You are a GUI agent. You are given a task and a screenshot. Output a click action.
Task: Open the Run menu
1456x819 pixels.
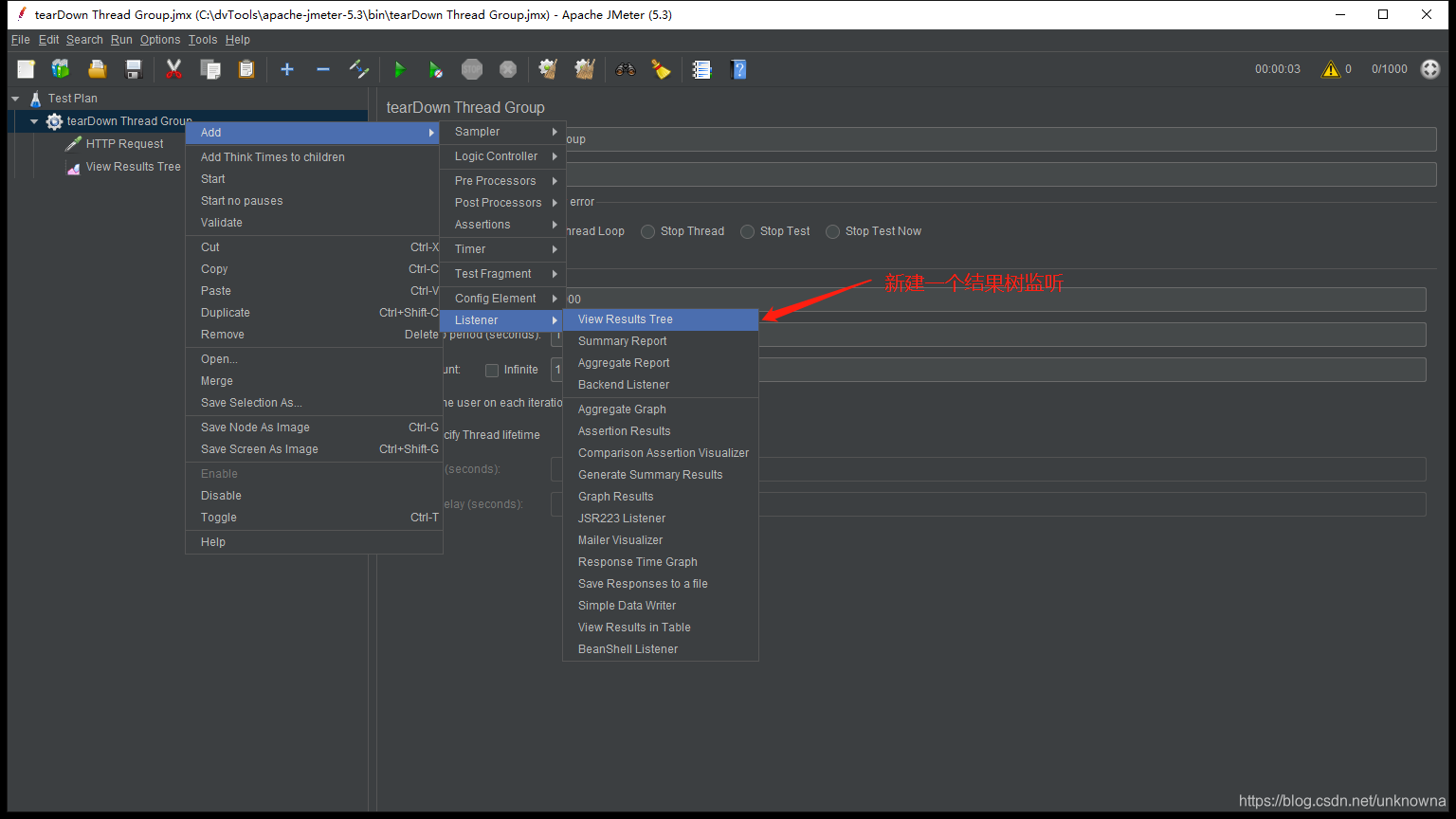[121, 40]
